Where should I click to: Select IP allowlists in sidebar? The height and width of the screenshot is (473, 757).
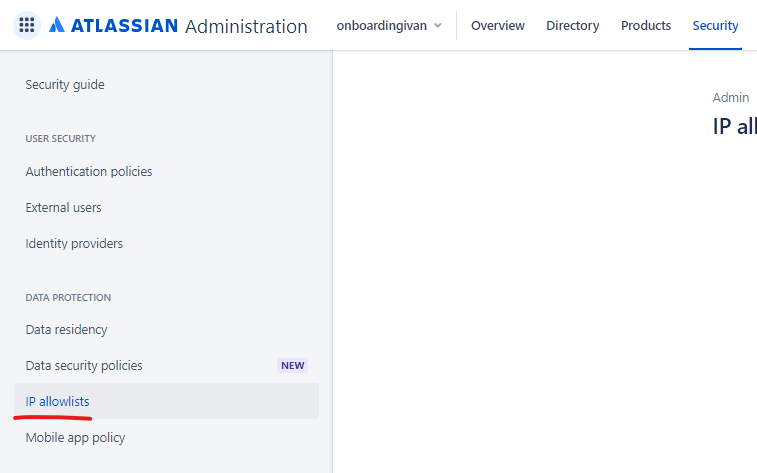click(166, 401)
